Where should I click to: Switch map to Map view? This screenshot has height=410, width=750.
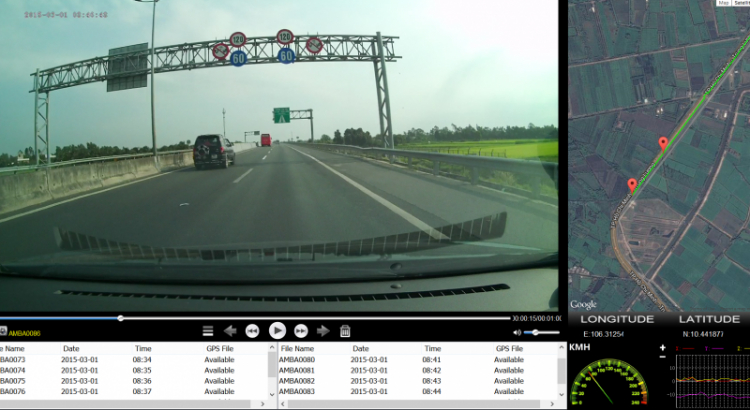pos(724,3)
